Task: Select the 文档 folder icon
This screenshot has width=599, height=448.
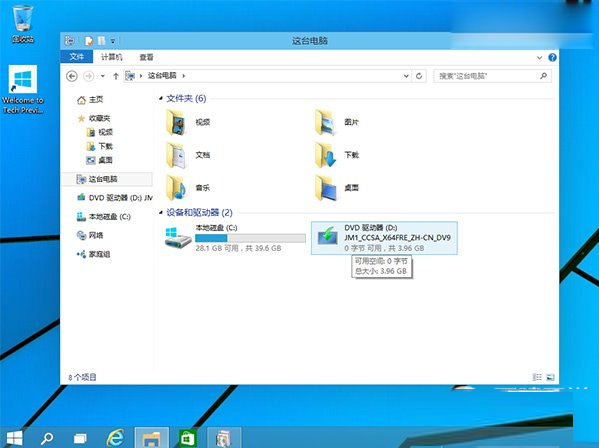Action: coord(176,155)
